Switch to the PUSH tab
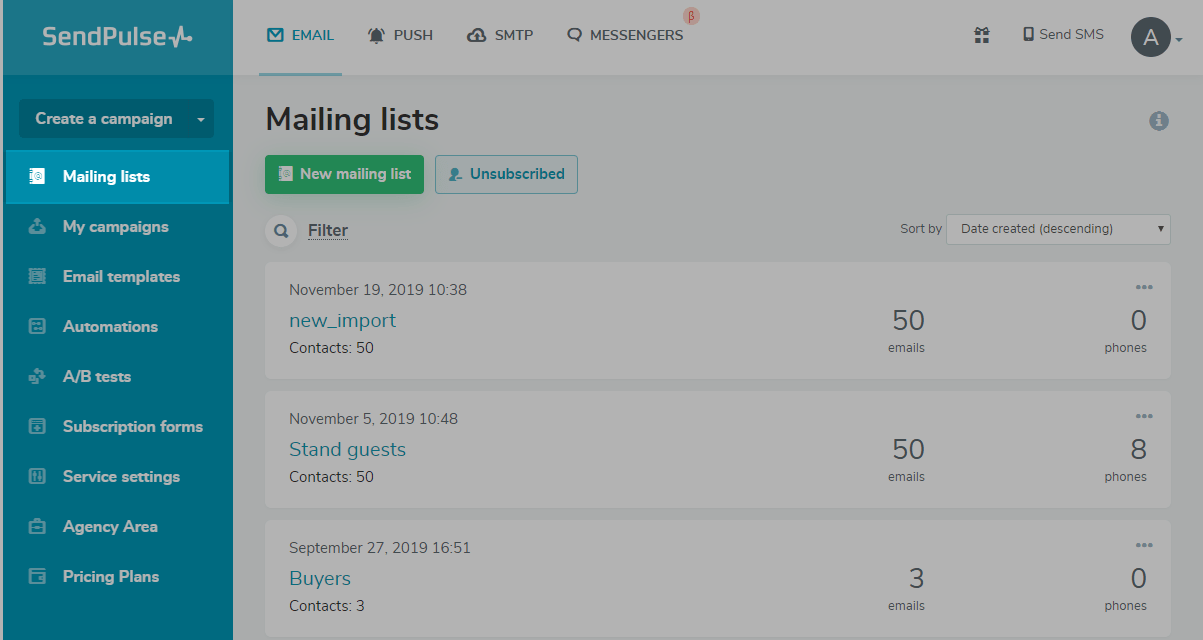 (x=400, y=35)
